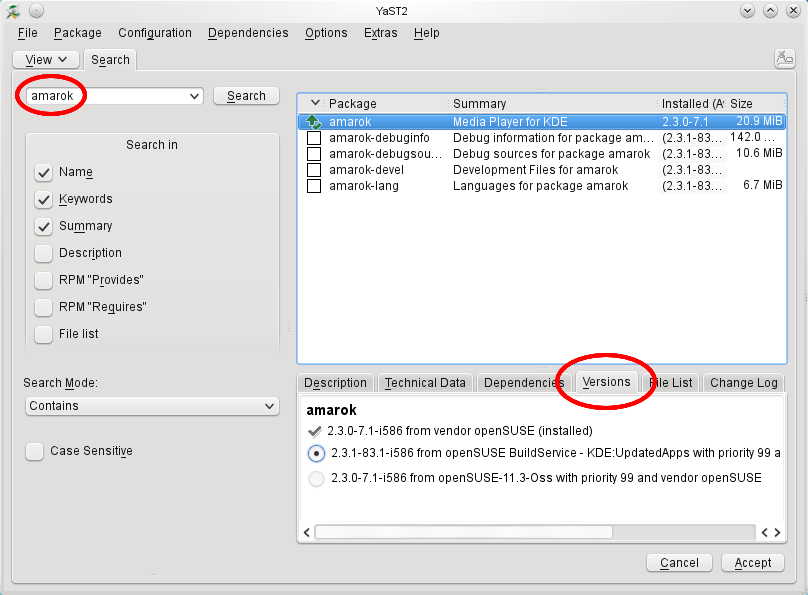
Task: Click the YaST window menu icon in title bar
Action: 13,10
